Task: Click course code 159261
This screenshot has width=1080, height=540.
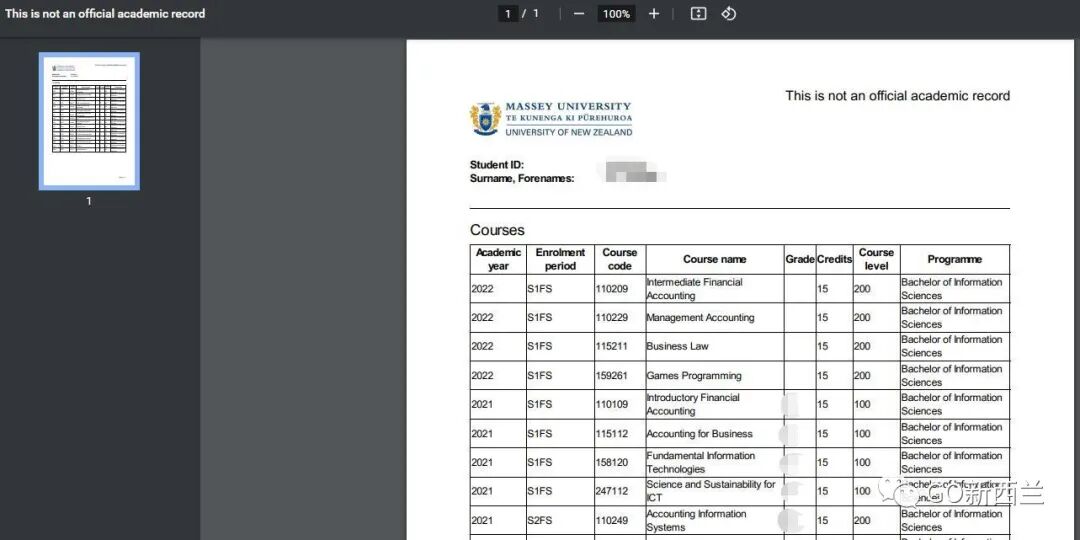Action: click(612, 376)
